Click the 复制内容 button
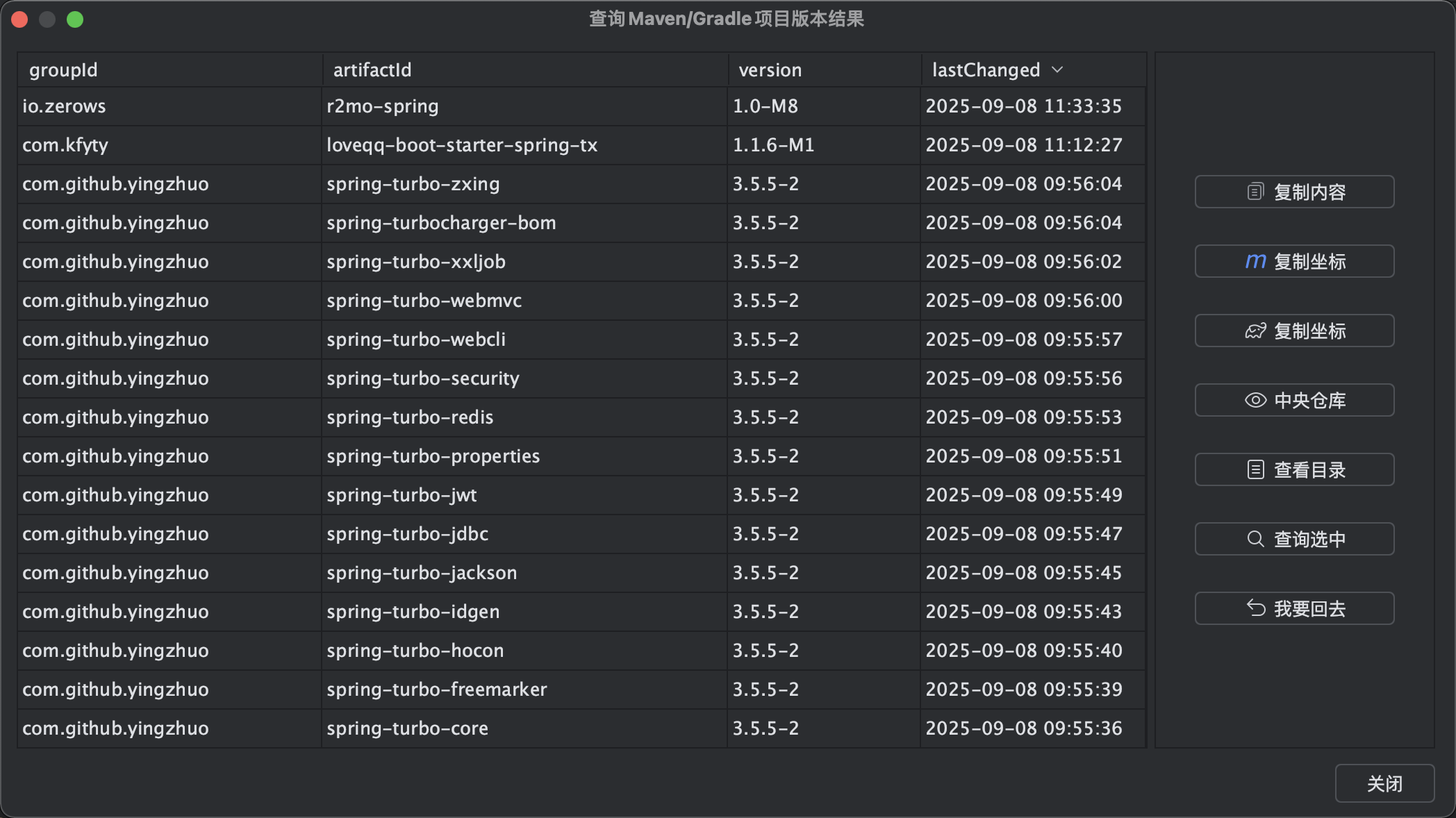Viewport: 1456px width, 818px height. 1293,192
